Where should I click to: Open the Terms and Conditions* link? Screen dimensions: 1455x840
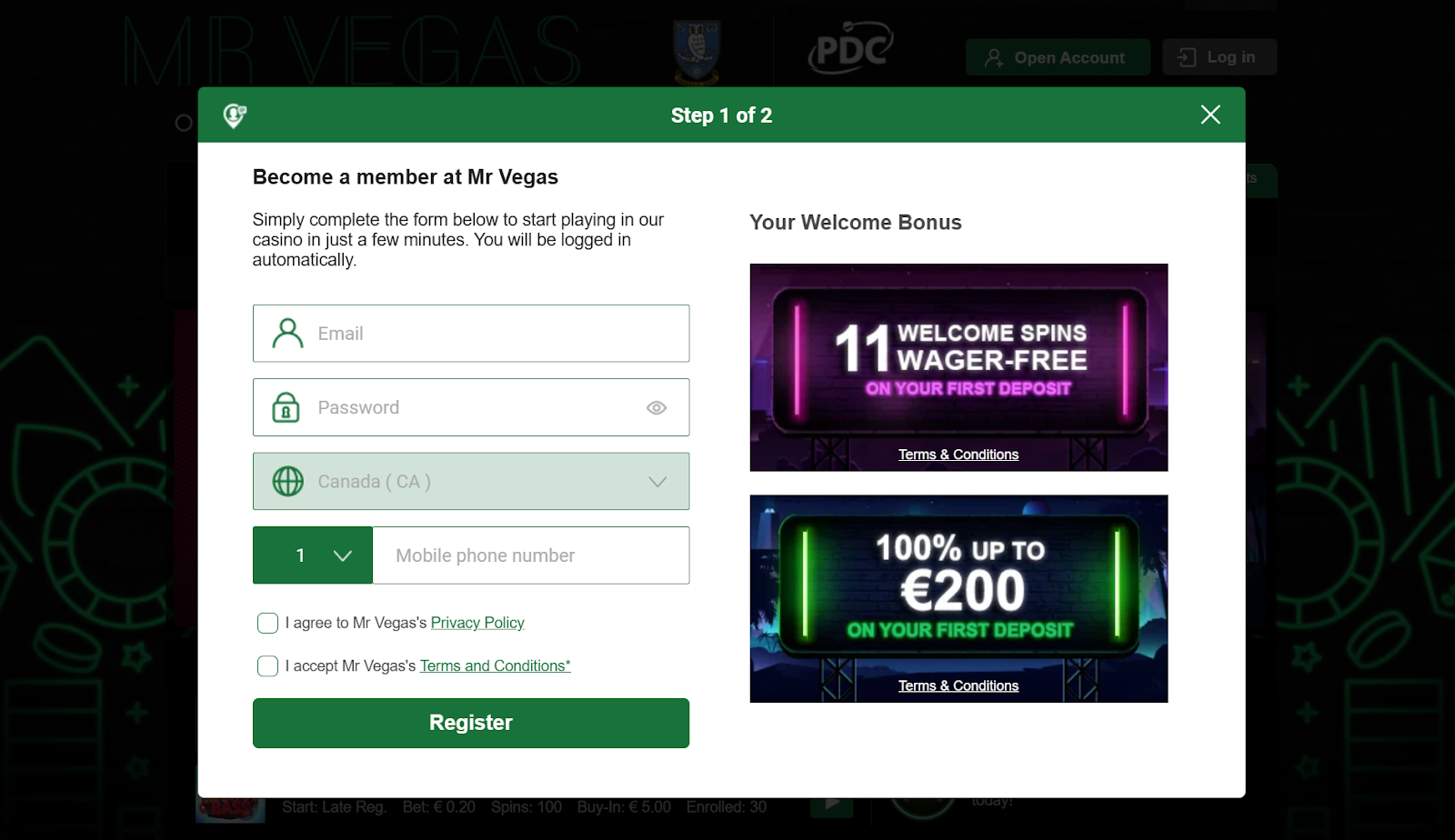(x=496, y=666)
